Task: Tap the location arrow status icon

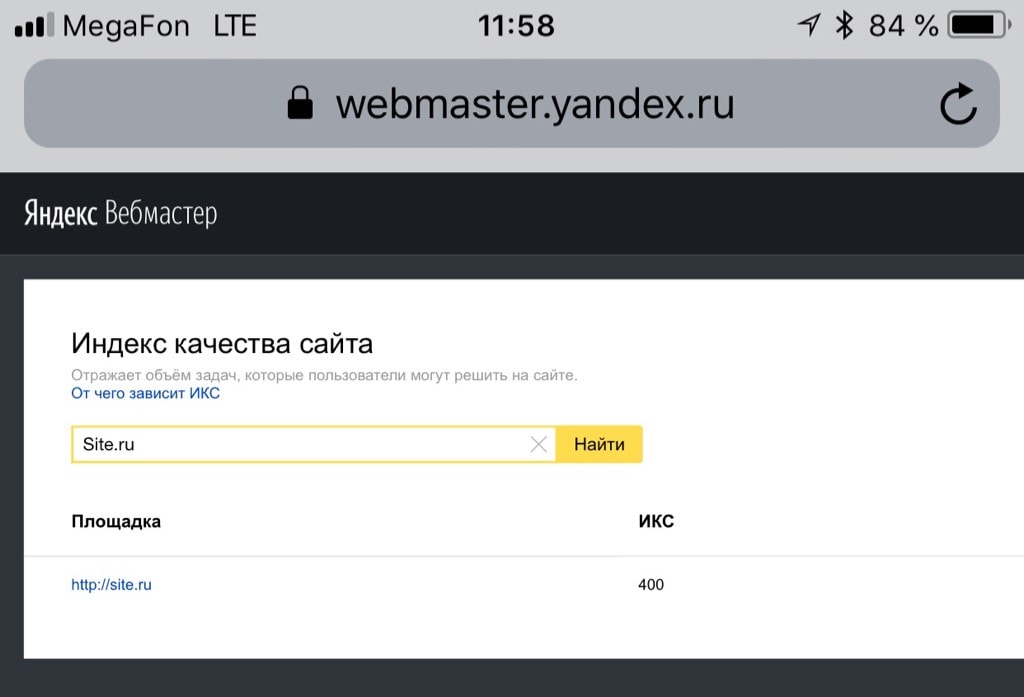Action: (x=808, y=25)
